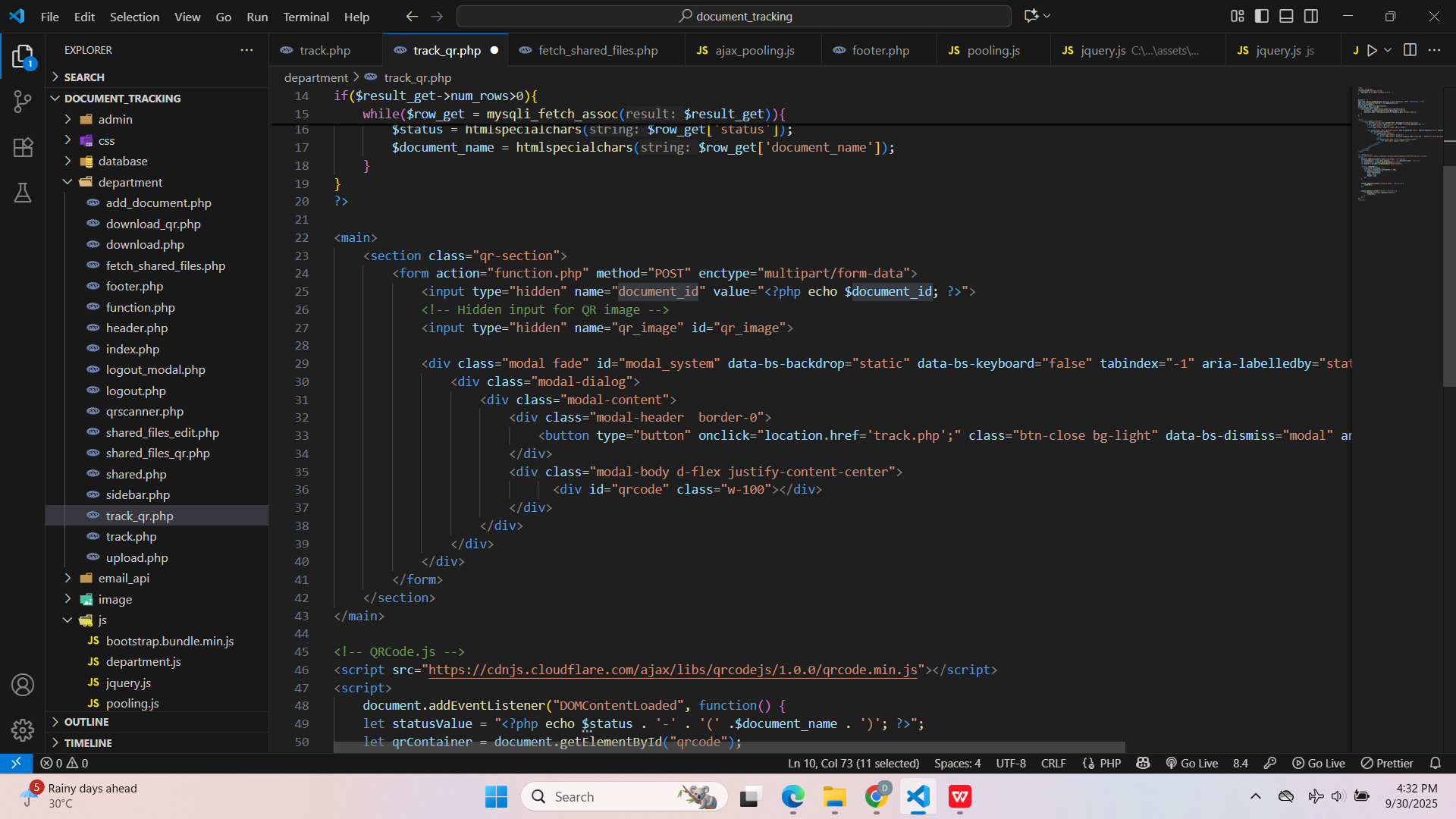Image resolution: width=1456 pixels, height=819 pixels.
Task: Toggle the secondary side bar layout button
Action: tap(1311, 16)
